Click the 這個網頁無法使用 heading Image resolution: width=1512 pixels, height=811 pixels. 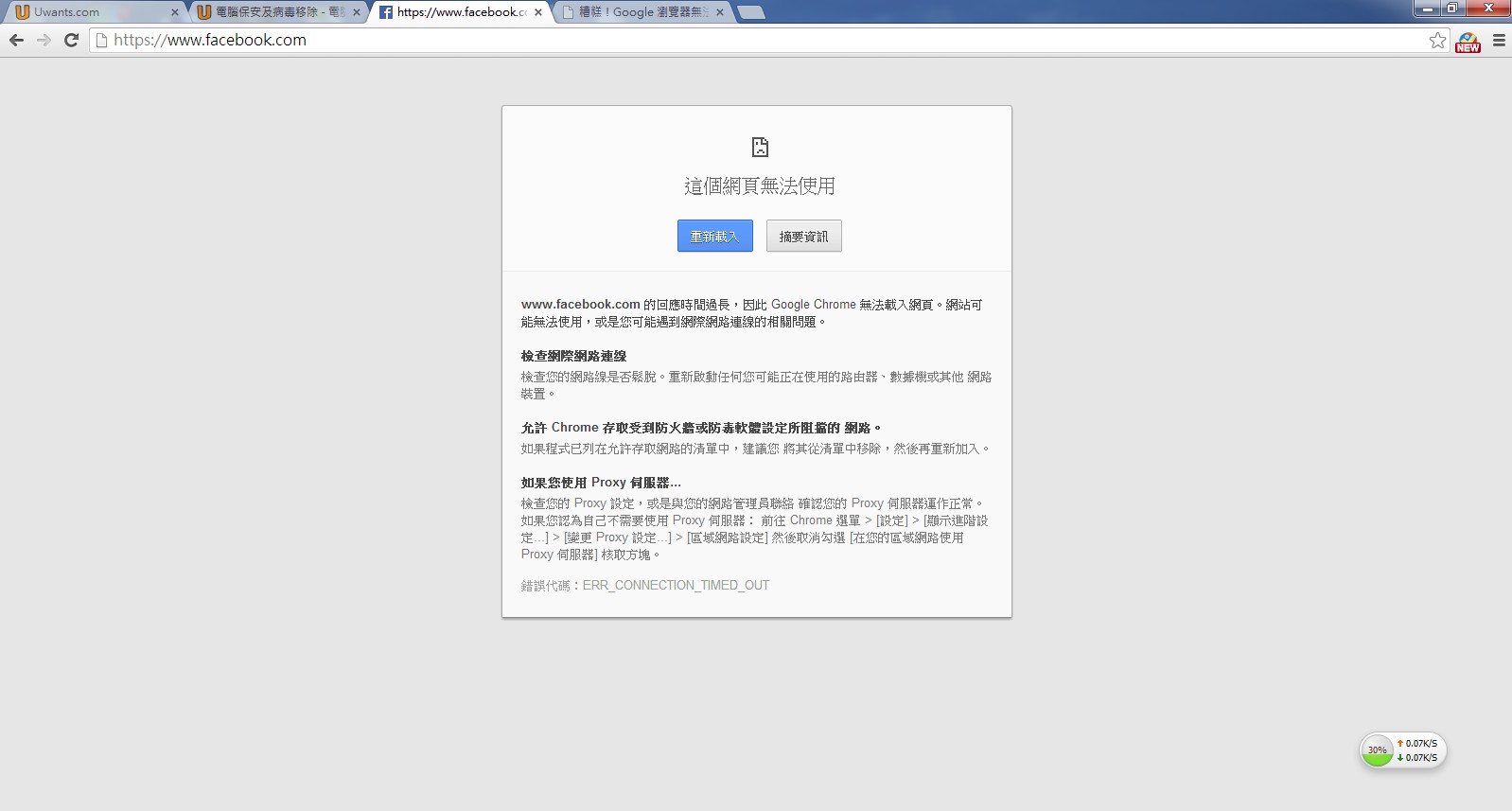point(760,185)
